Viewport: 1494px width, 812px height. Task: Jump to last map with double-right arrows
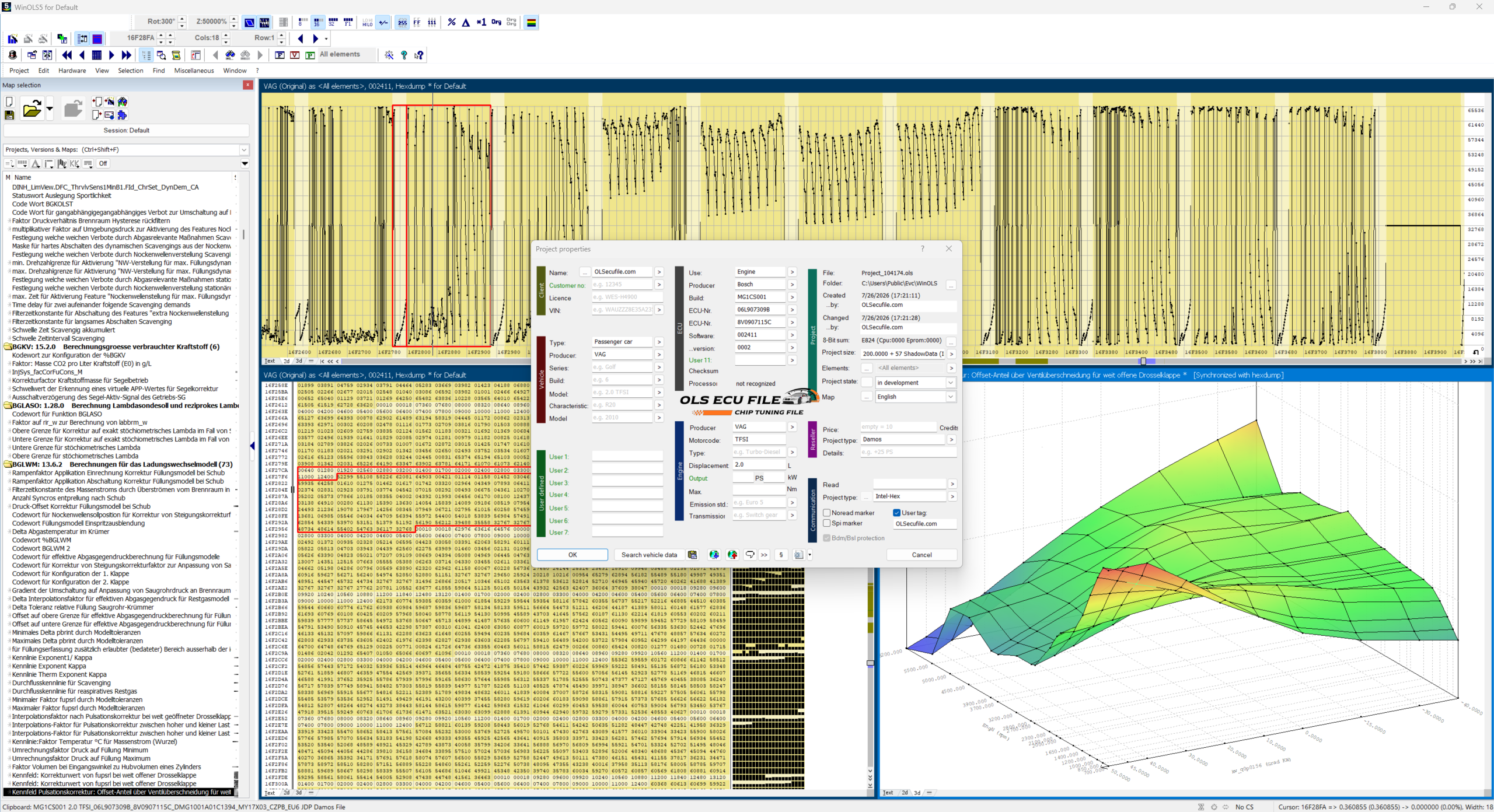click(x=126, y=55)
